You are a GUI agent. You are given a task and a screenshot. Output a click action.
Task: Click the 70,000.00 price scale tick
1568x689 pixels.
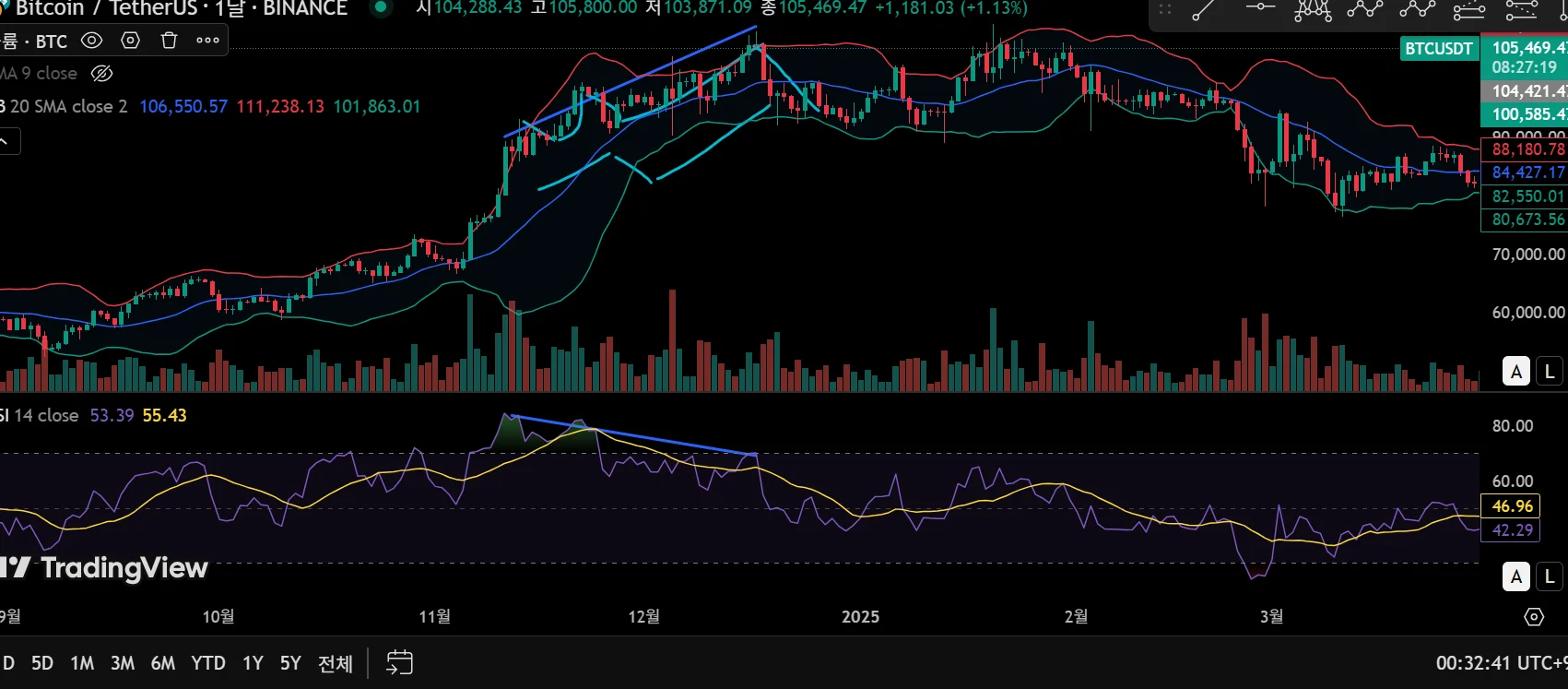pyautogui.click(x=1528, y=255)
